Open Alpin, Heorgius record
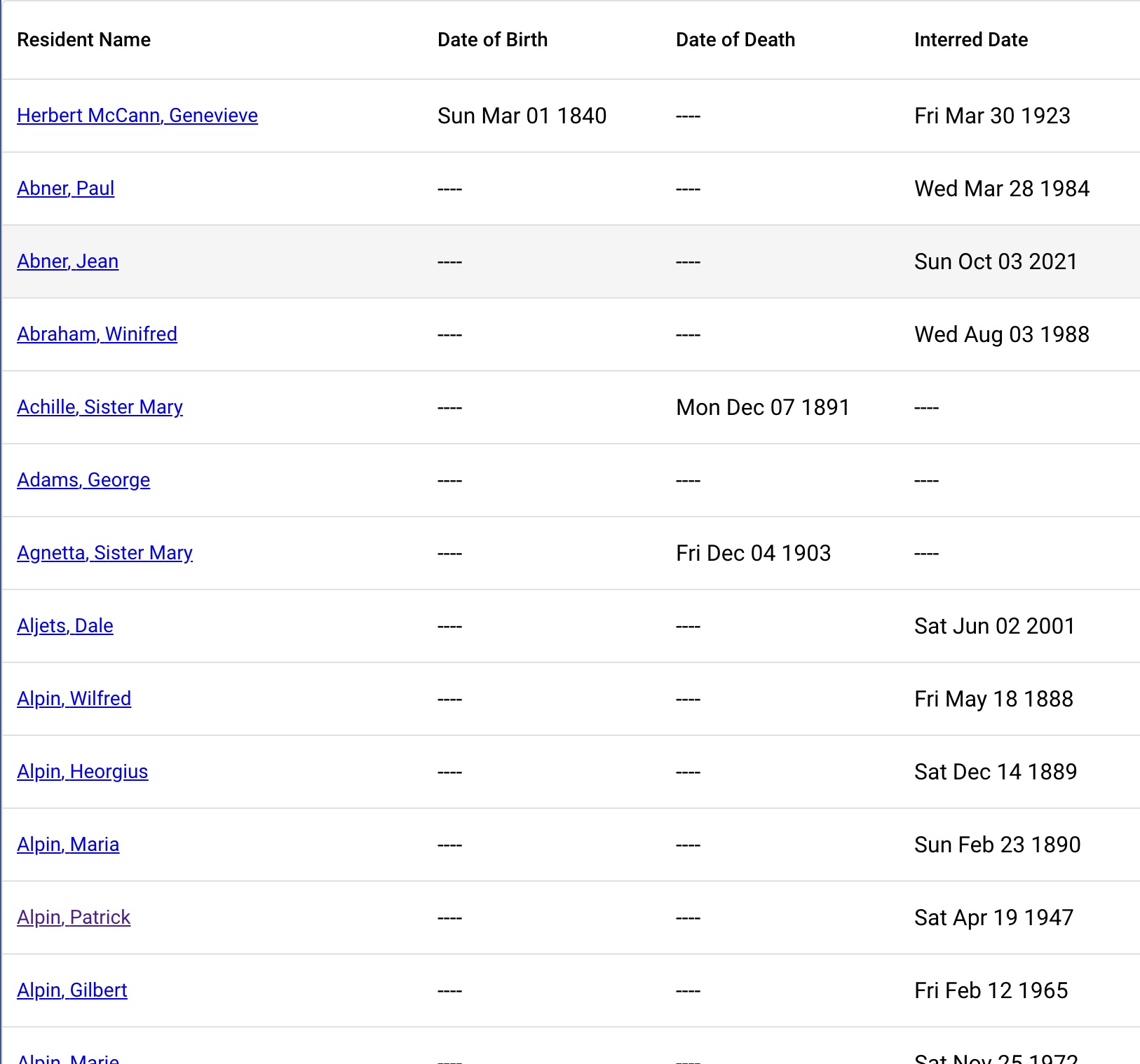The height and width of the screenshot is (1064, 1140). coord(83,772)
